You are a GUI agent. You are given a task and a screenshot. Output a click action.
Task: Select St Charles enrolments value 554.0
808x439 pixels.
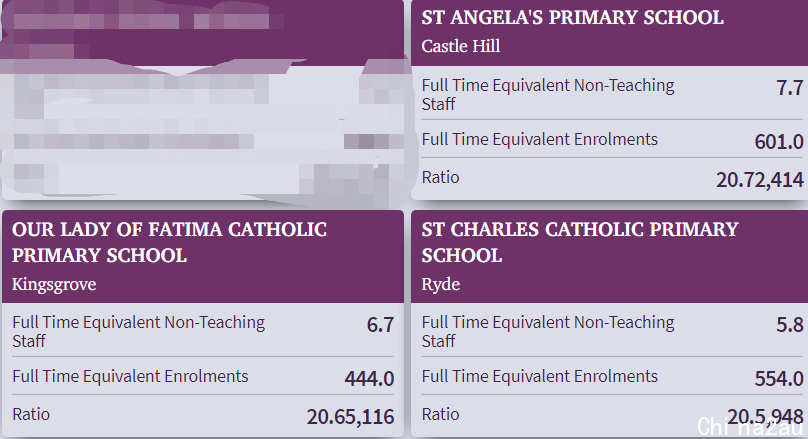[779, 378]
